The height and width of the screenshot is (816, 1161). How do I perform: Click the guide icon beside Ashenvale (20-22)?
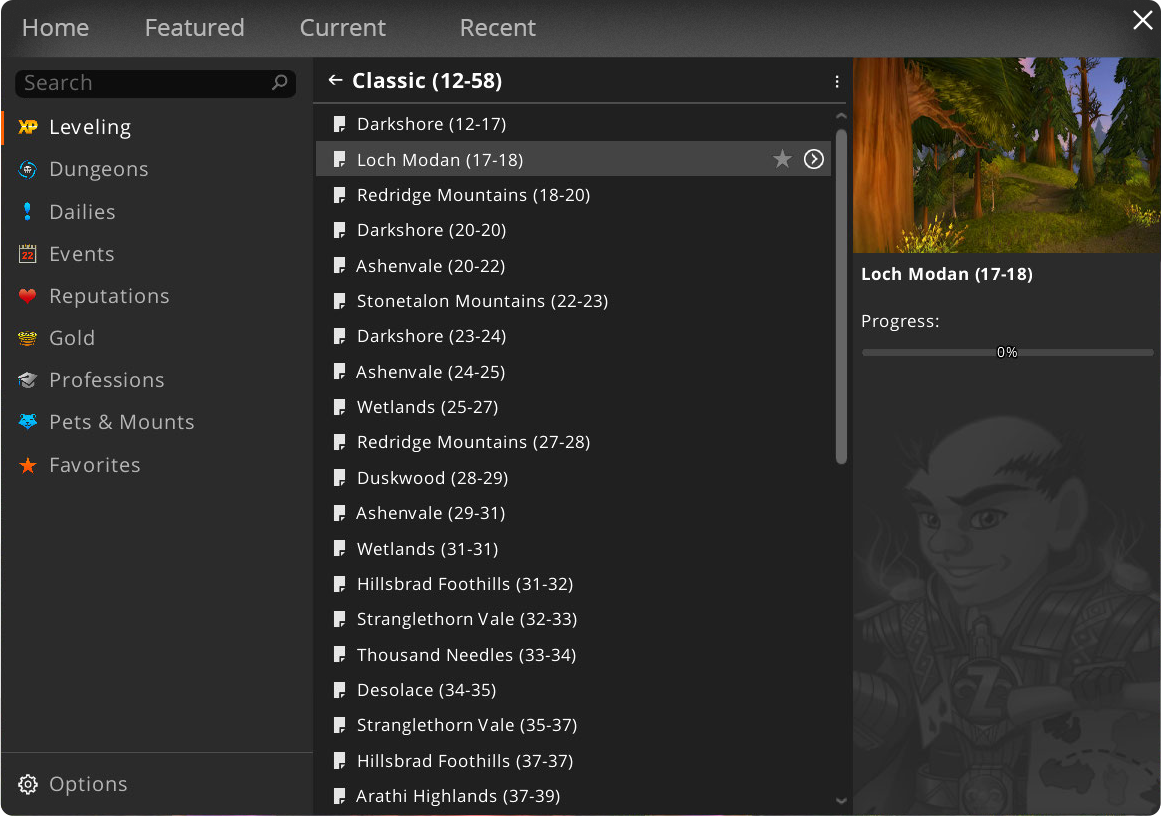339,266
